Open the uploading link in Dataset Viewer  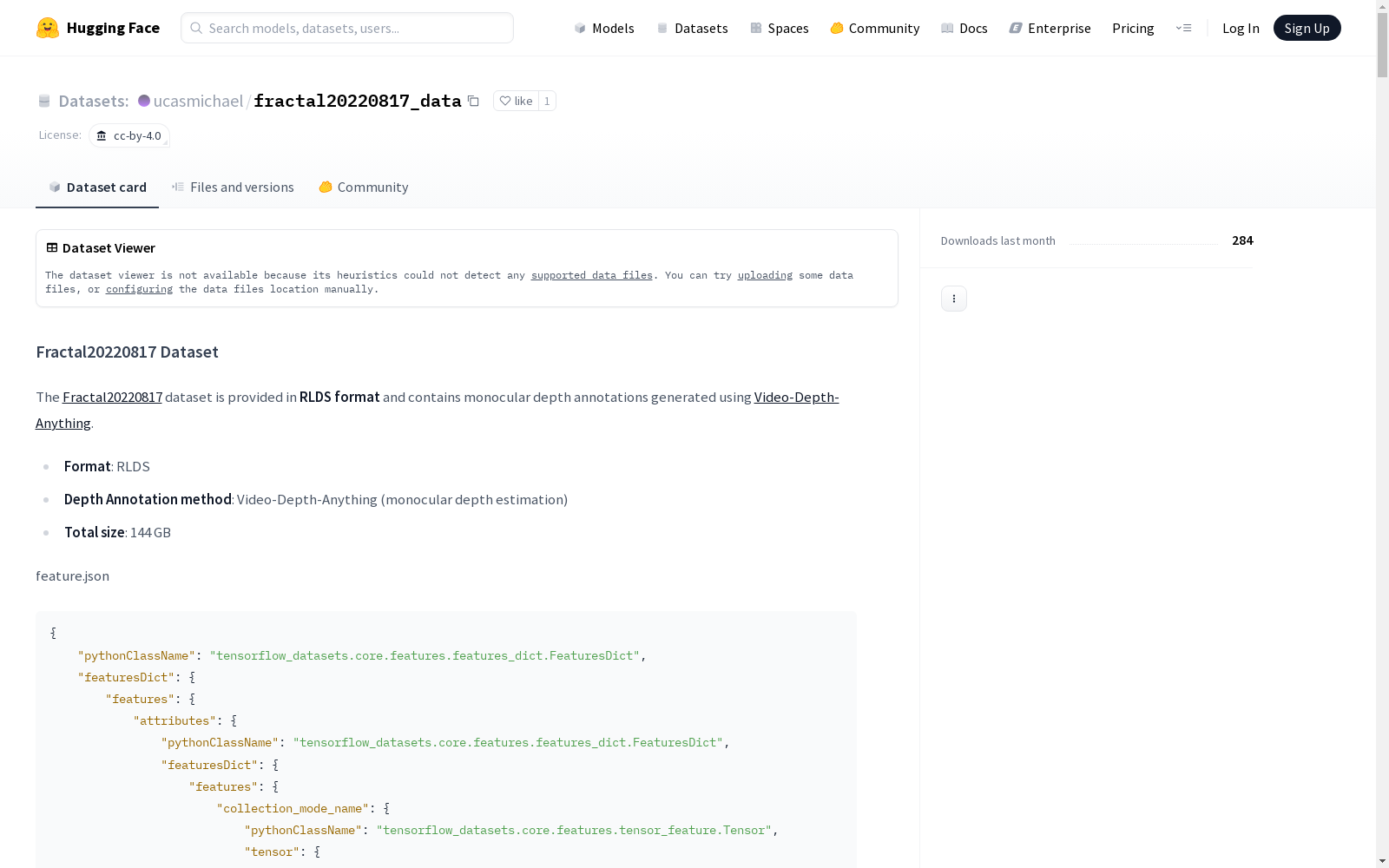point(765,275)
